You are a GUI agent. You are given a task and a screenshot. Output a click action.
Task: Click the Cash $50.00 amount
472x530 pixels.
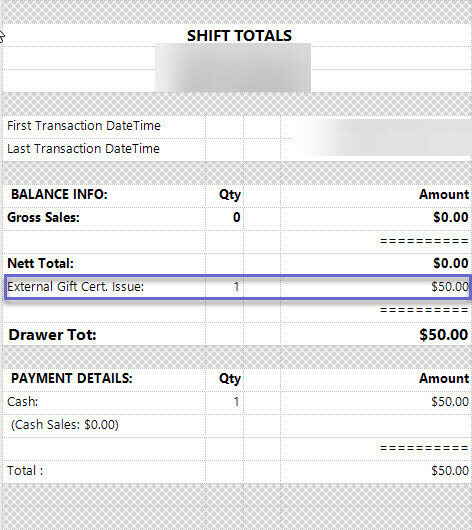click(450, 402)
